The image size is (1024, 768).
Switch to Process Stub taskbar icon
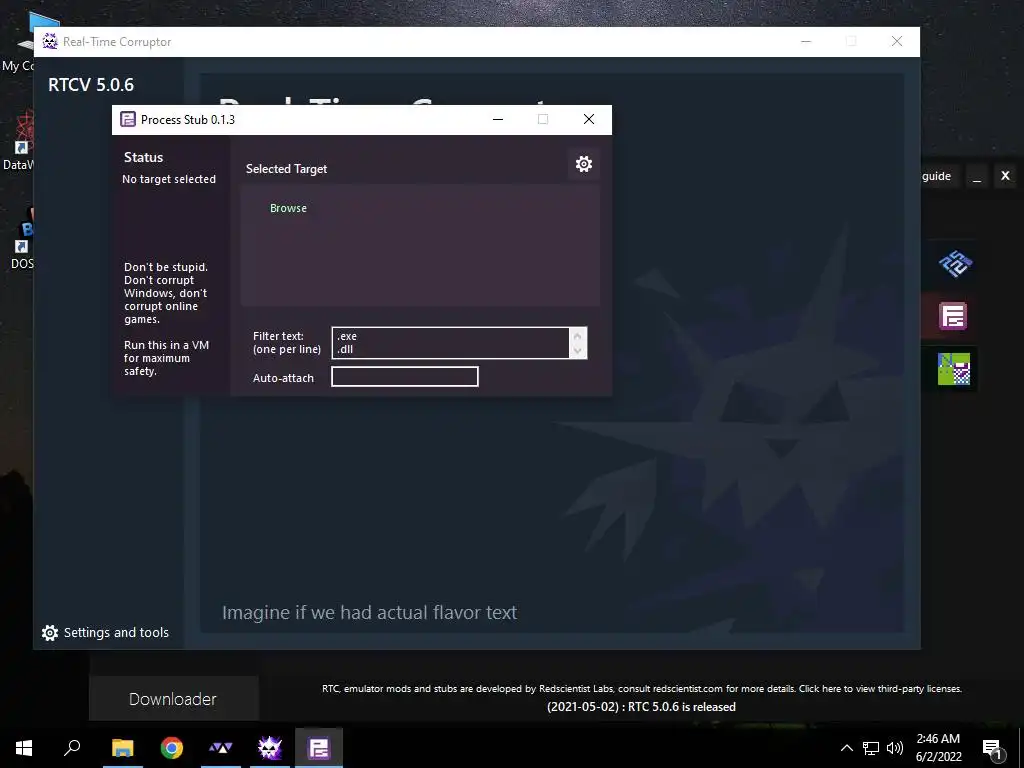tap(319, 748)
